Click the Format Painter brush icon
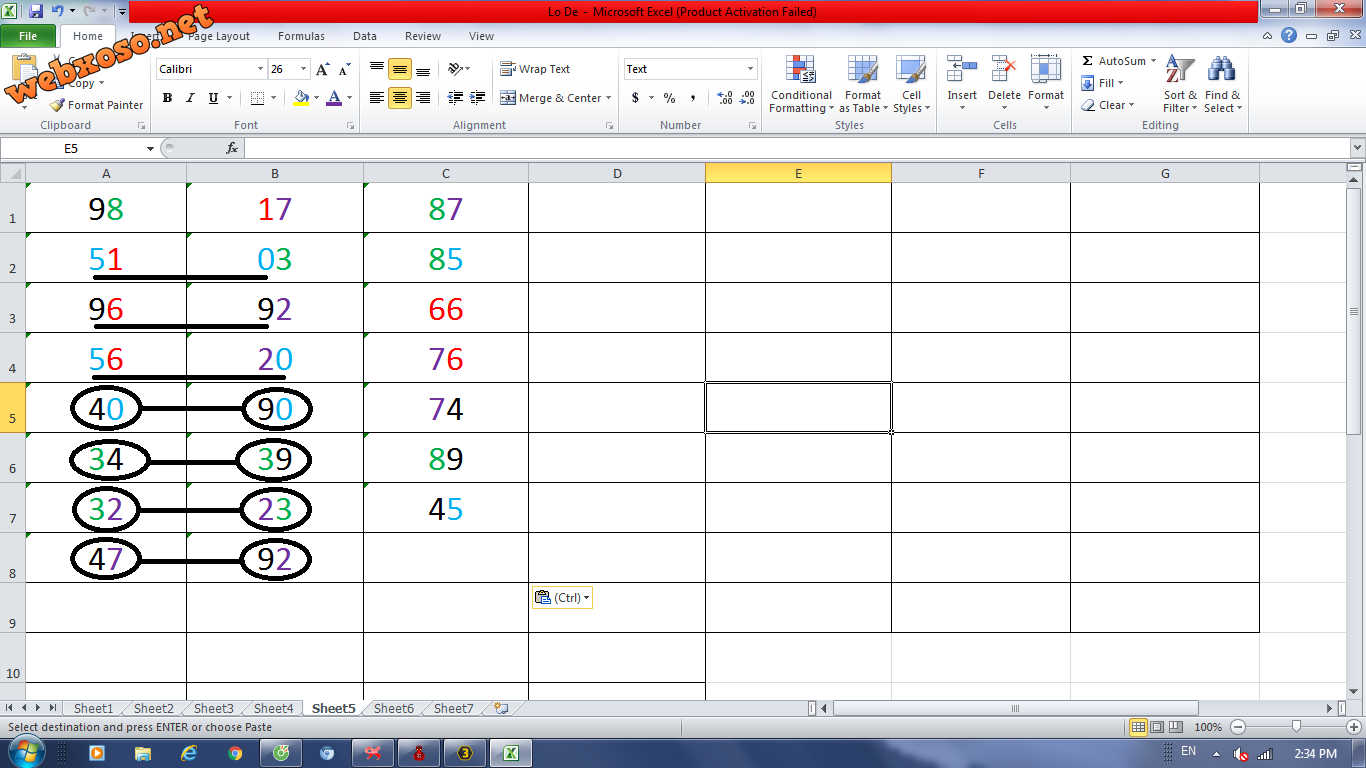 click(58, 105)
